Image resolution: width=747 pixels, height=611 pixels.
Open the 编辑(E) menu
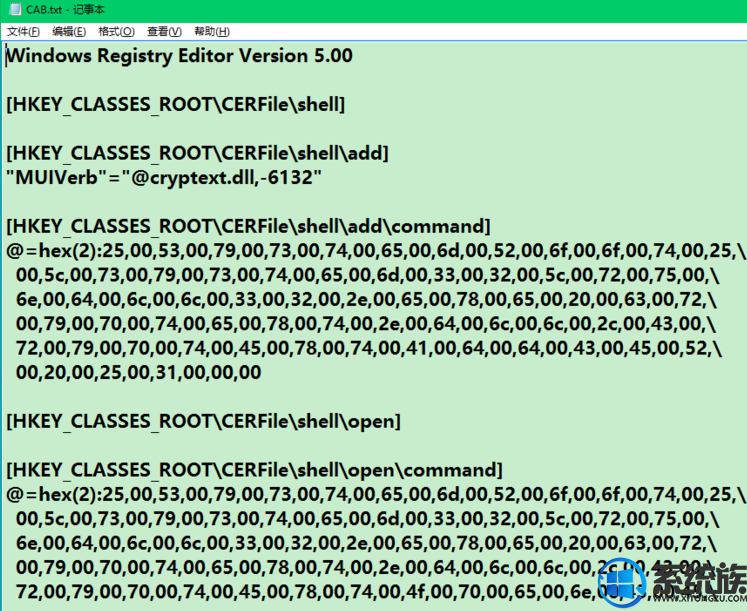(69, 32)
